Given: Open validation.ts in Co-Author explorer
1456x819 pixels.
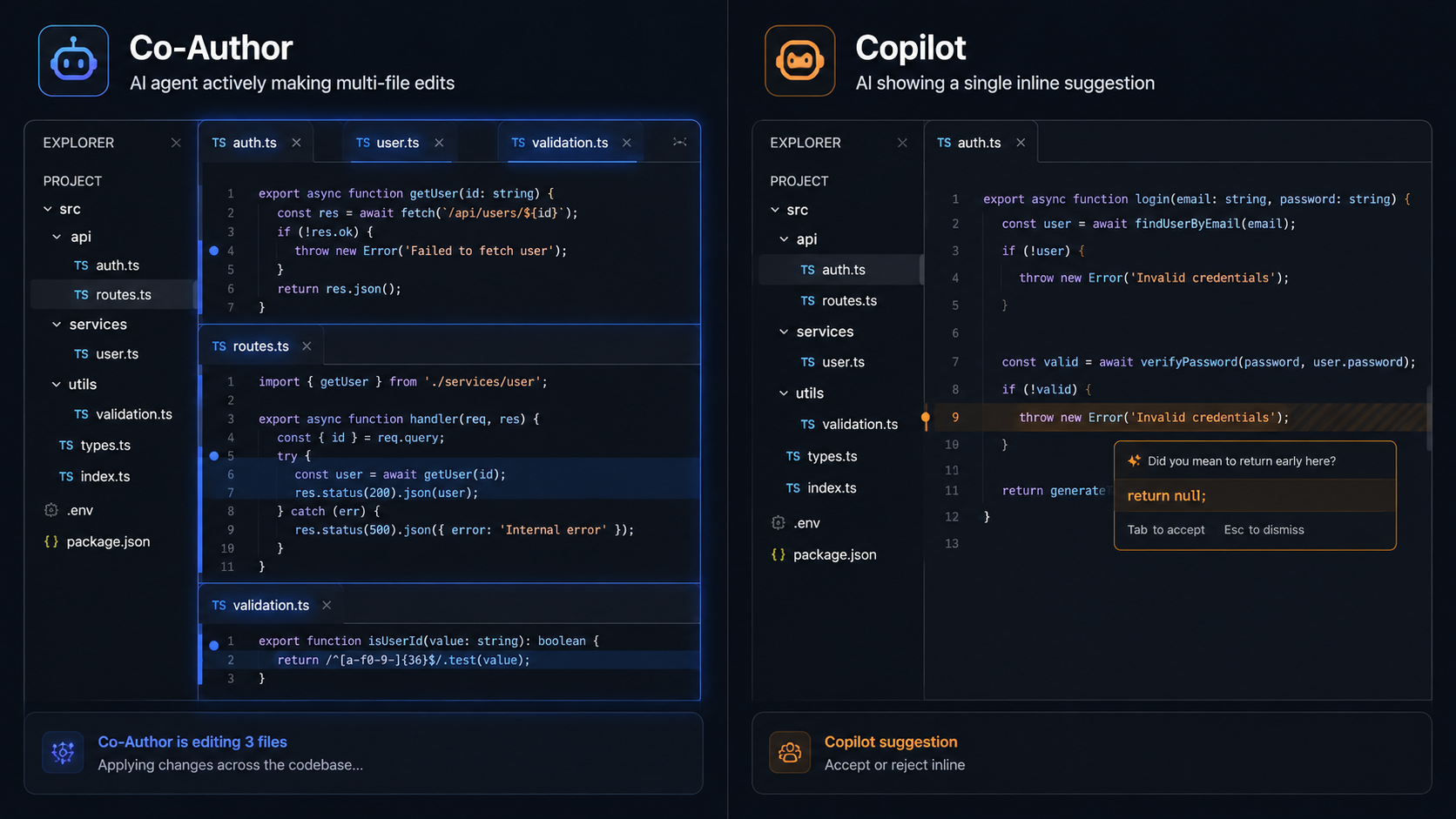Looking at the screenshot, I should click(x=123, y=414).
